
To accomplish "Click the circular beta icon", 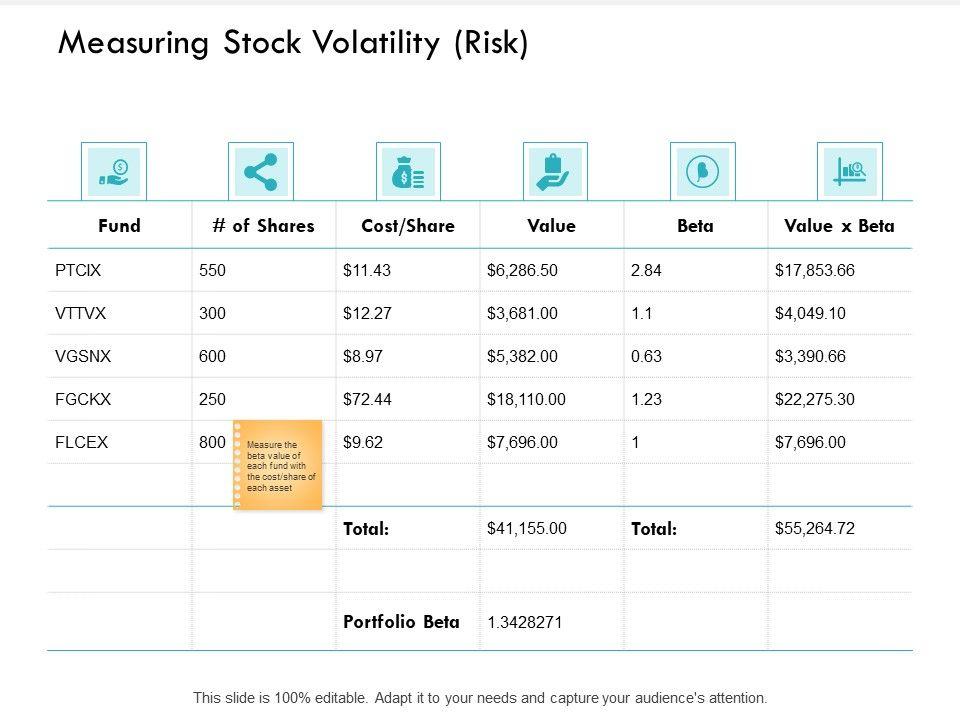I will (702, 172).
